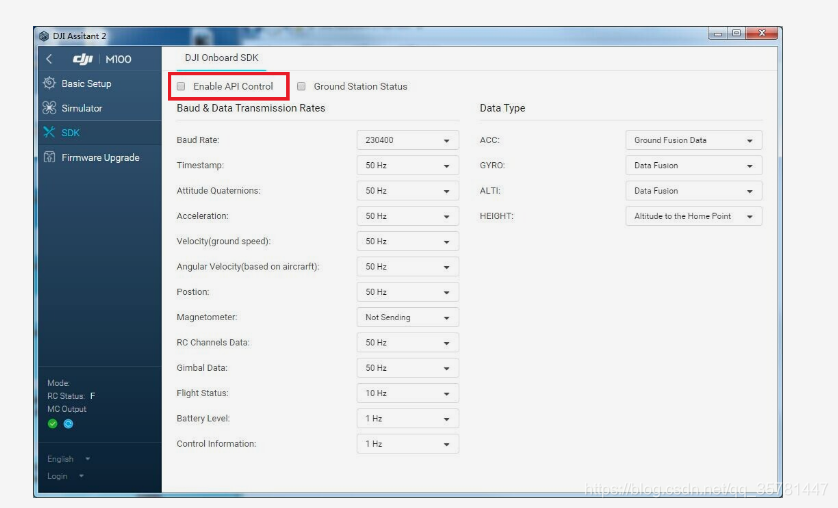Screen dimensions: 838x508
Task: Open the GYRO data type dropdown
Action: [x=693, y=166]
